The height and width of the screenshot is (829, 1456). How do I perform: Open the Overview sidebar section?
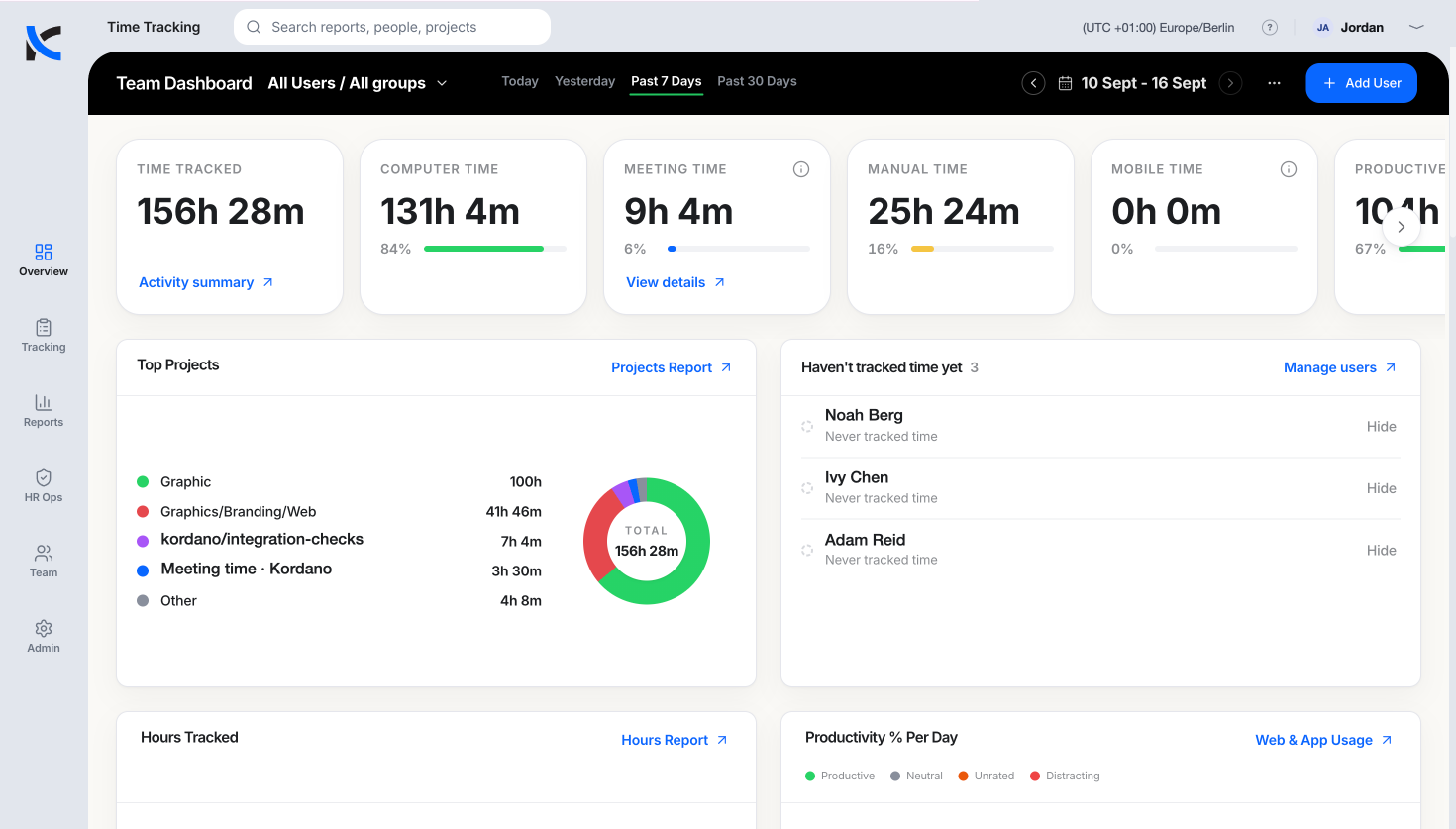point(44,259)
